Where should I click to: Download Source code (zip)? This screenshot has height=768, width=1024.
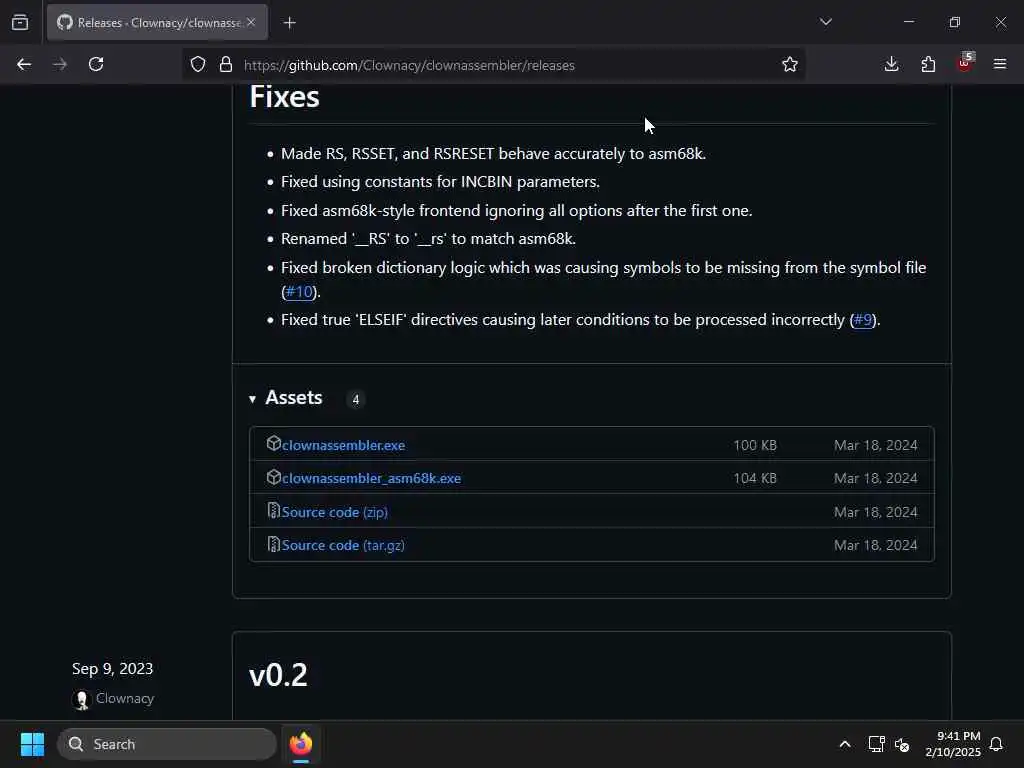(x=335, y=512)
